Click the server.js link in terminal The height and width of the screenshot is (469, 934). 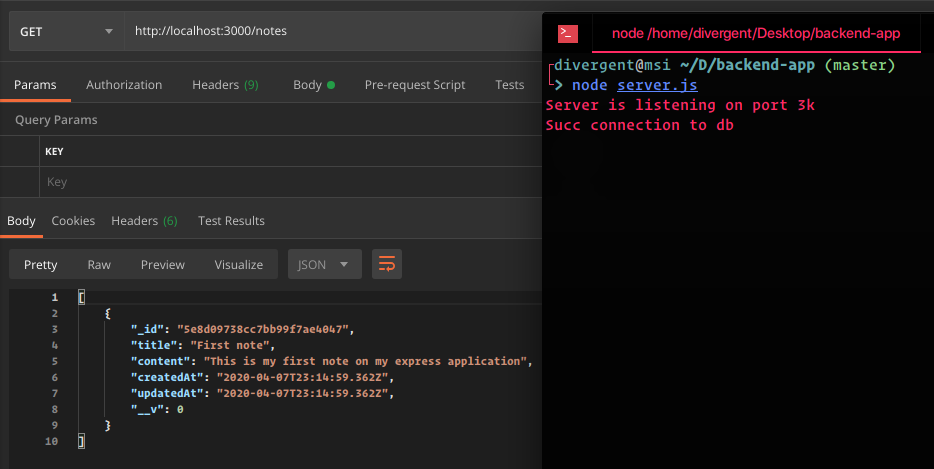pos(657,85)
